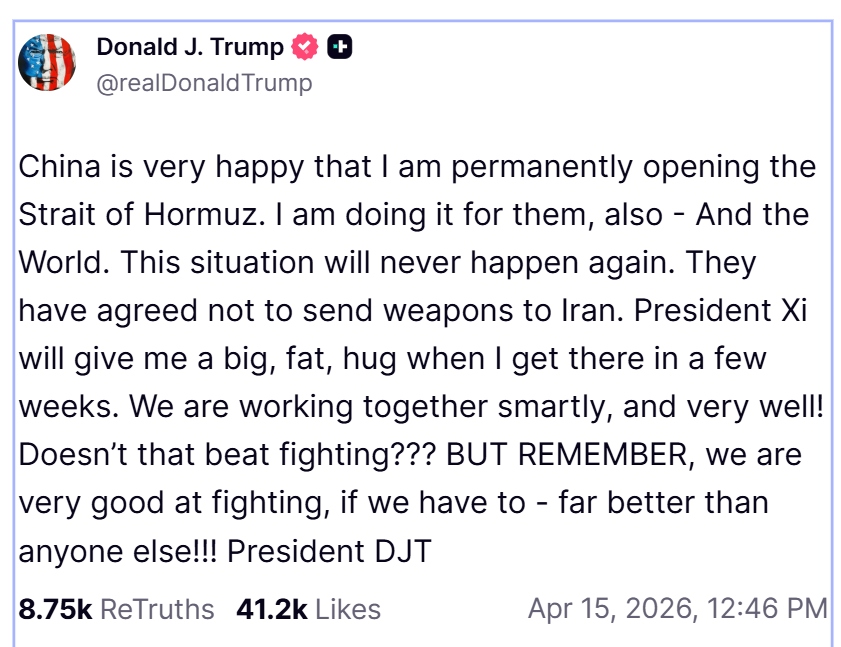Open the @realDonaldTrump handle link

pos(204,83)
